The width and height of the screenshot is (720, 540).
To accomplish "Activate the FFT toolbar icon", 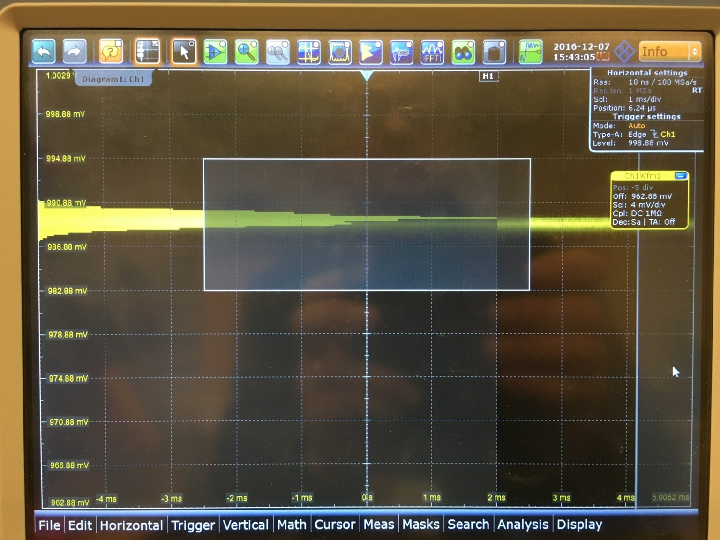I will (432, 51).
